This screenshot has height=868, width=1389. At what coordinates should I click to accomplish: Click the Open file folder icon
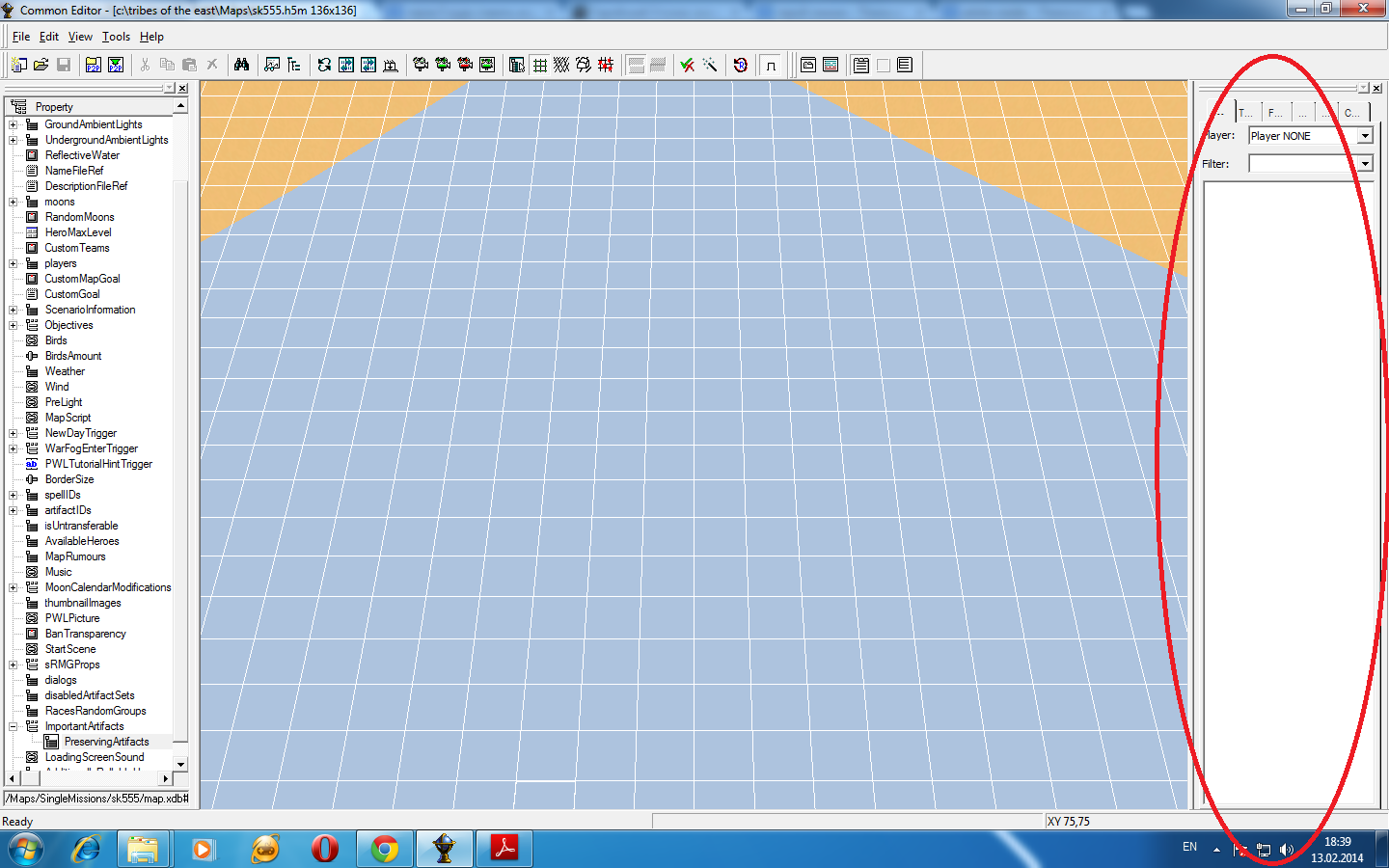41,65
